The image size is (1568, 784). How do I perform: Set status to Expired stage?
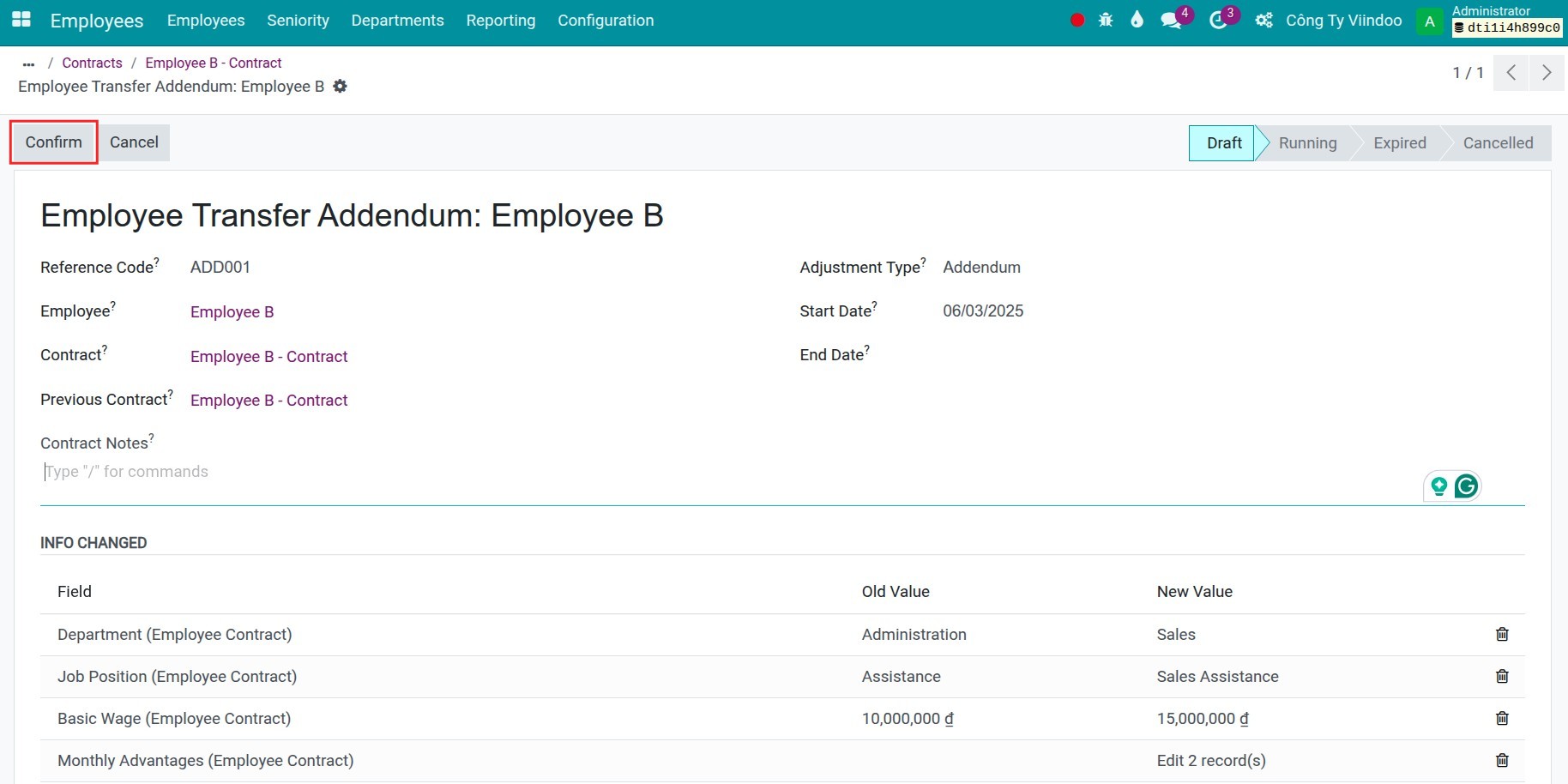[1399, 143]
